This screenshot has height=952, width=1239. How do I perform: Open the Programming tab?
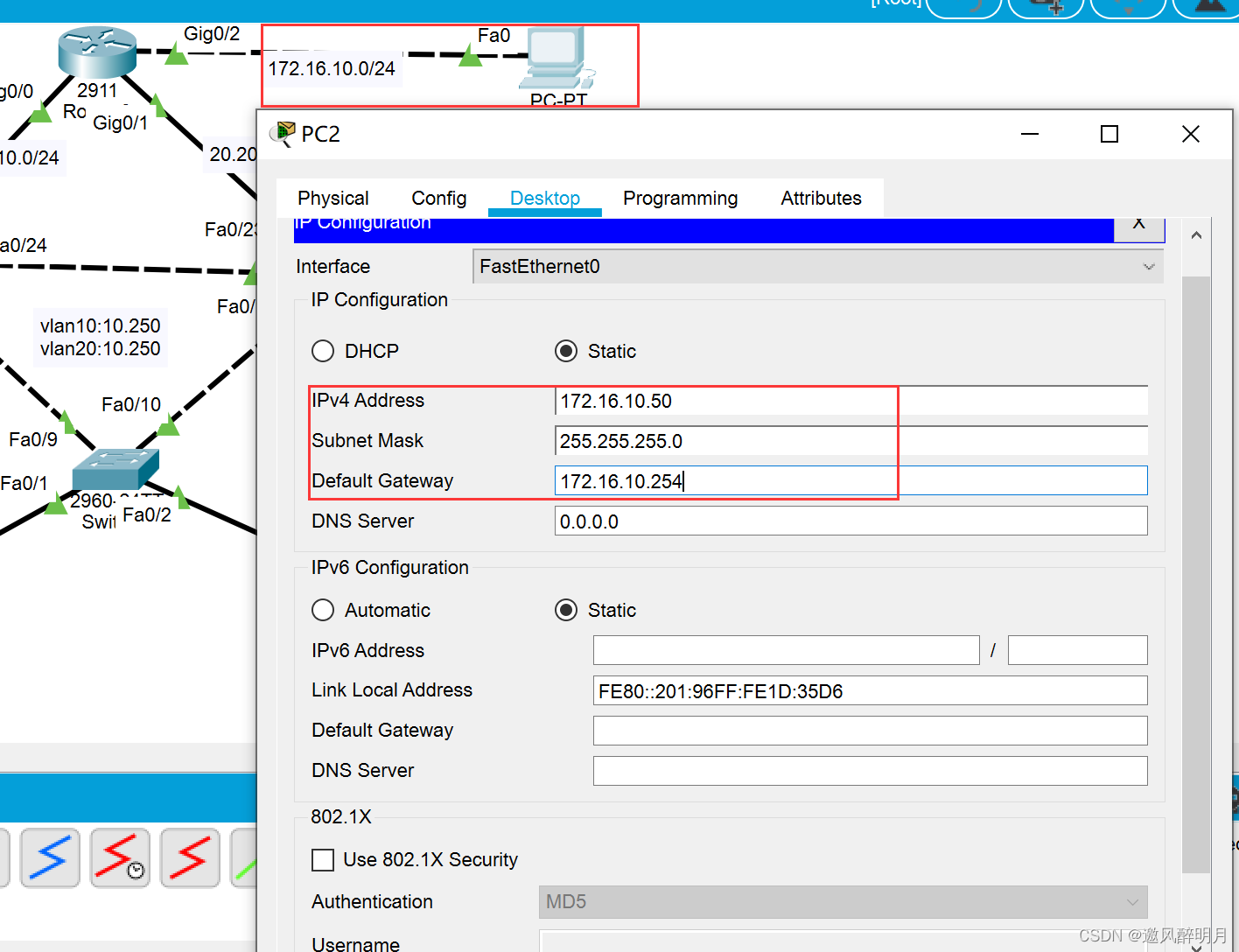tap(680, 199)
